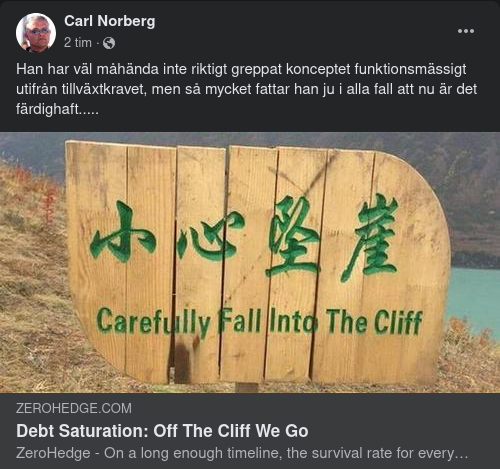
Task: Click the ZeroHedge article description snippet
Action: [242, 453]
